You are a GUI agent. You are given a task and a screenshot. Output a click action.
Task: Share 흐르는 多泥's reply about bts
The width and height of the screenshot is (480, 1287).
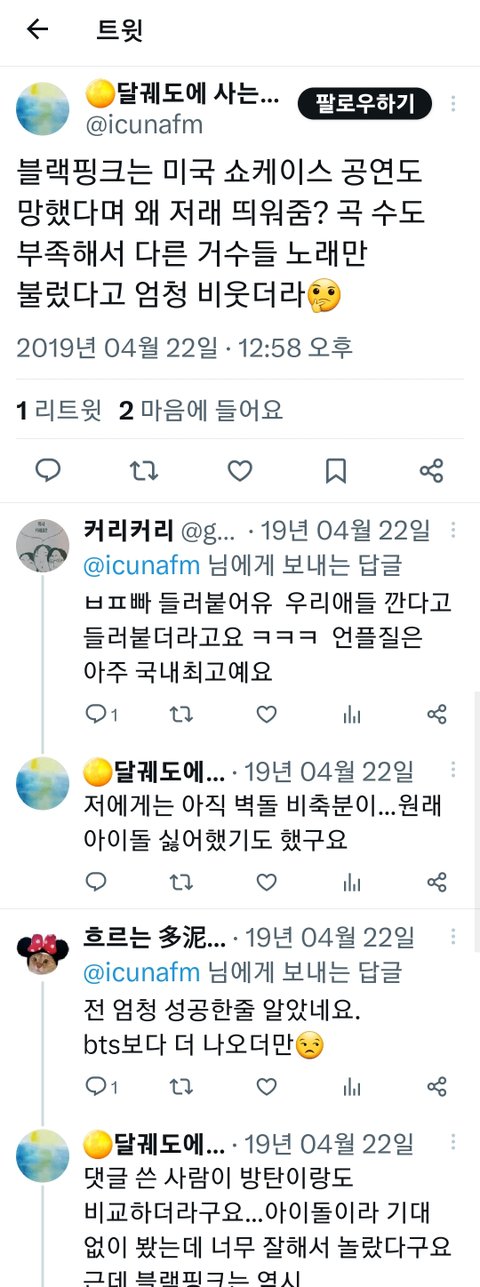coord(437,1086)
